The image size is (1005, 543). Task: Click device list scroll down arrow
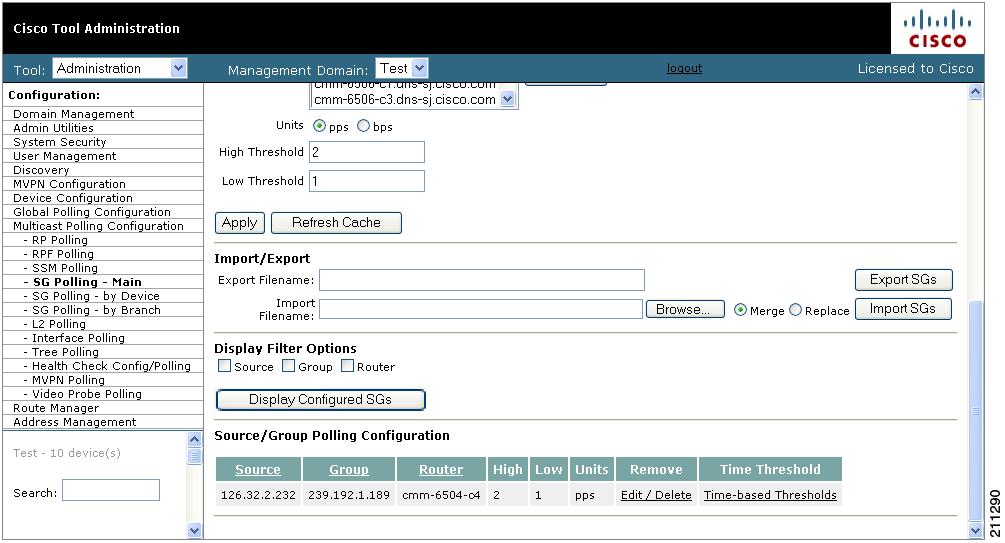pos(195,530)
